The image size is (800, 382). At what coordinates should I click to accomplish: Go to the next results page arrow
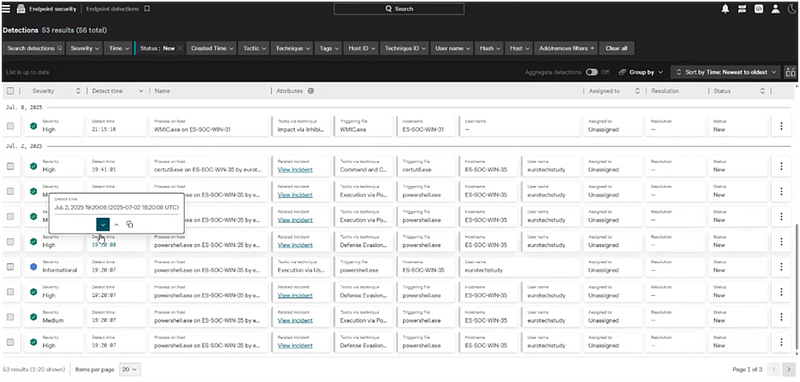click(789, 369)
